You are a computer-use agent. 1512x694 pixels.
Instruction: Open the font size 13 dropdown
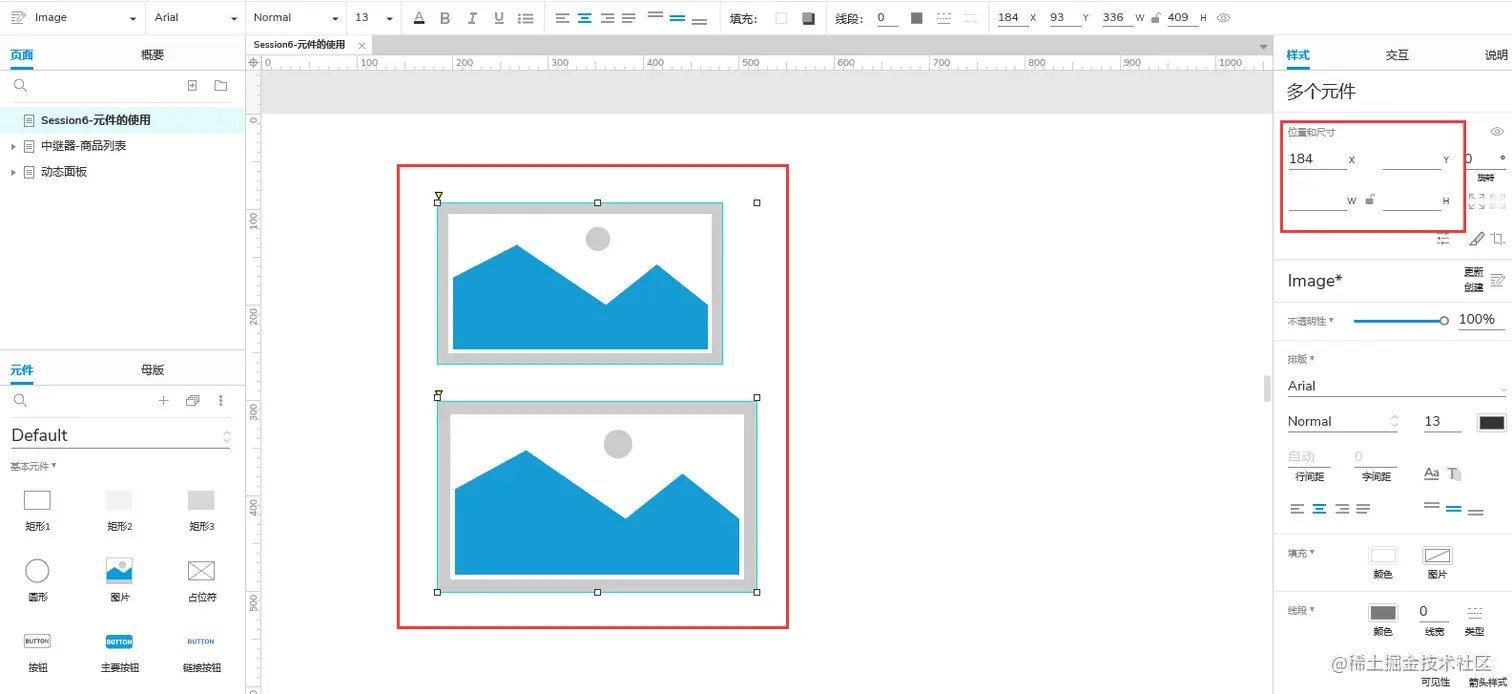[x=374, y=18]
